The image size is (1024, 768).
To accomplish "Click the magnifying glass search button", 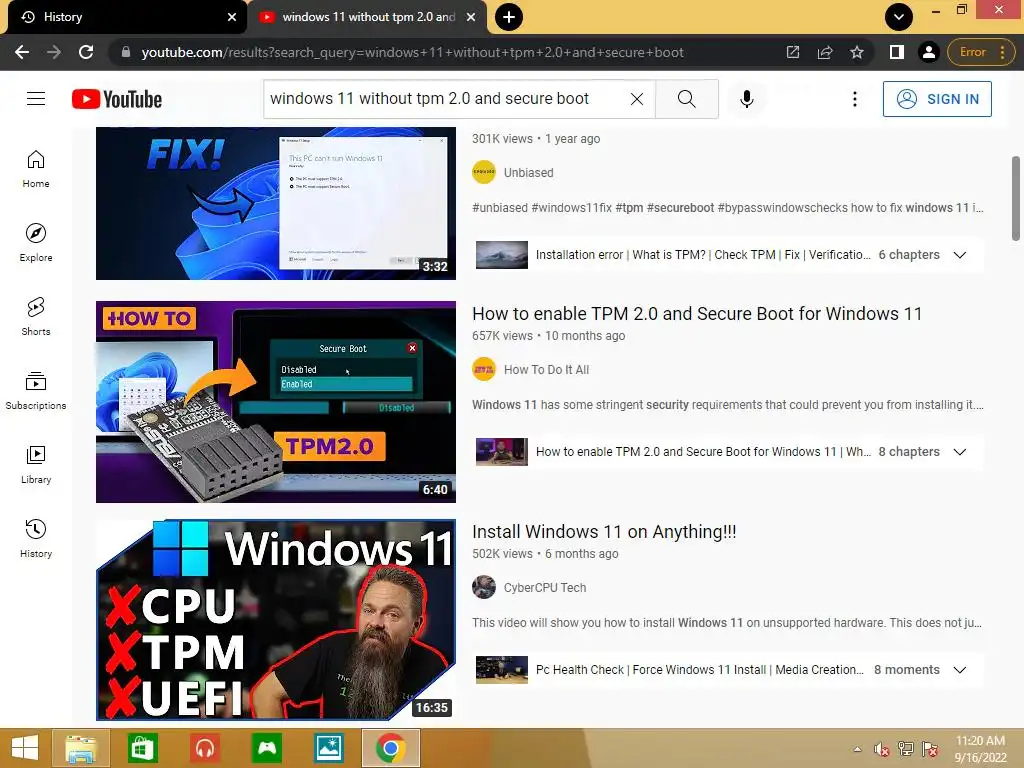I will click(686, 99).
